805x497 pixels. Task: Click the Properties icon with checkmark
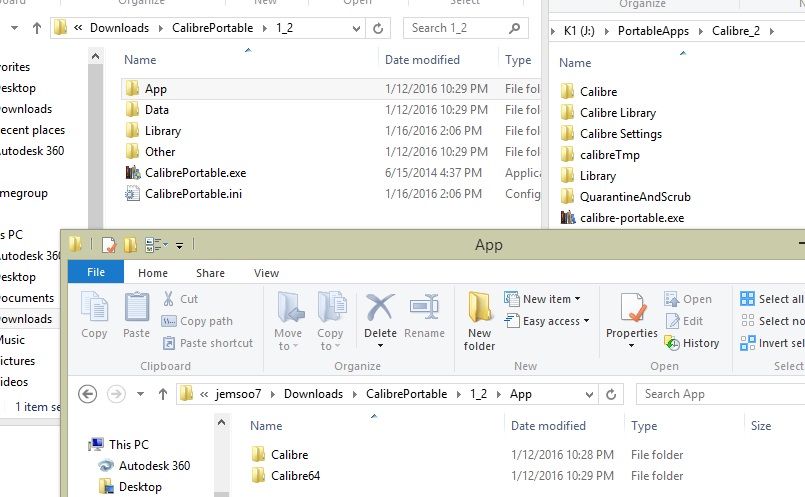click(x=632, y=308)
